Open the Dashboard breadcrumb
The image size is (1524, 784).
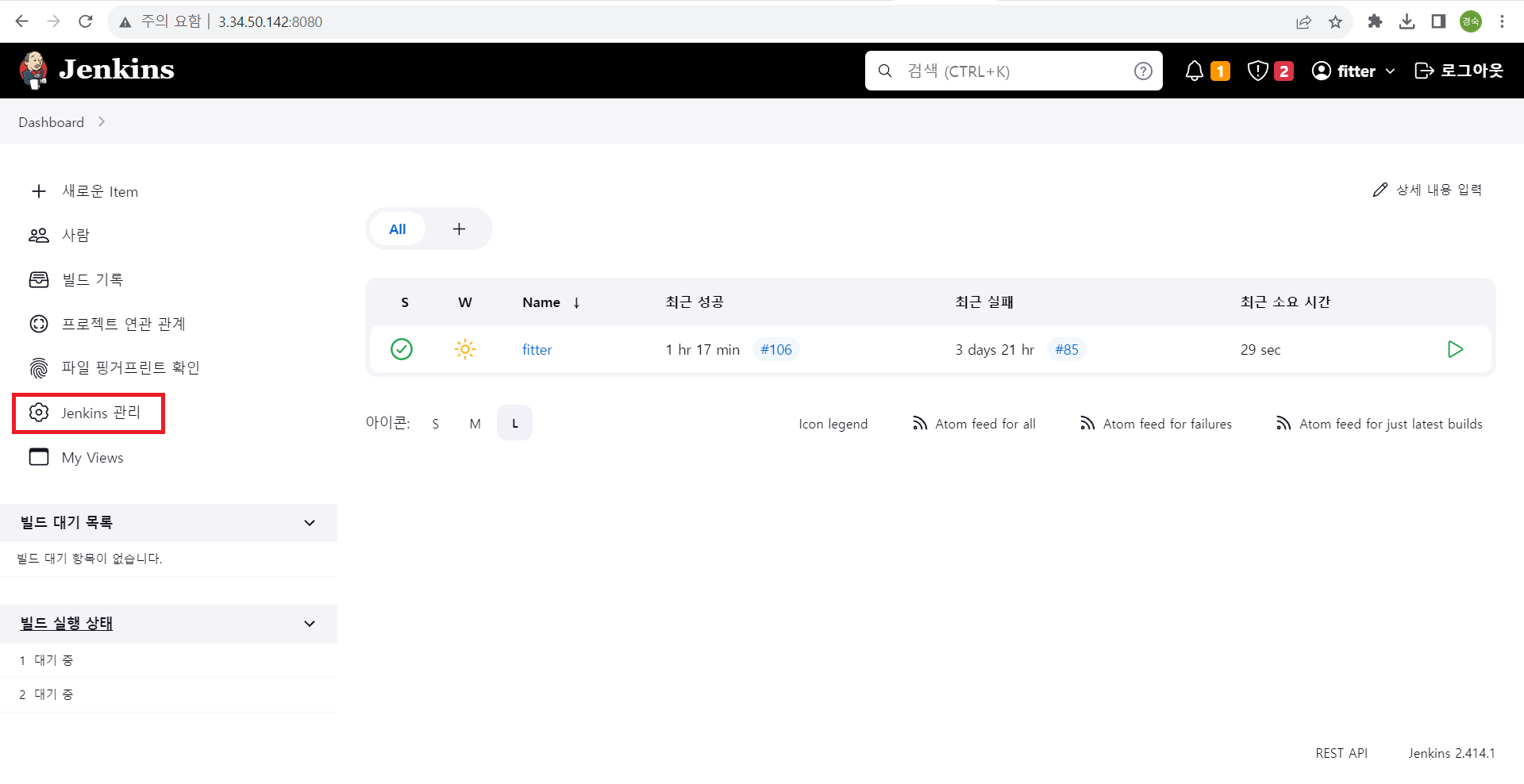pyautogui.click(x=51, y=122)
